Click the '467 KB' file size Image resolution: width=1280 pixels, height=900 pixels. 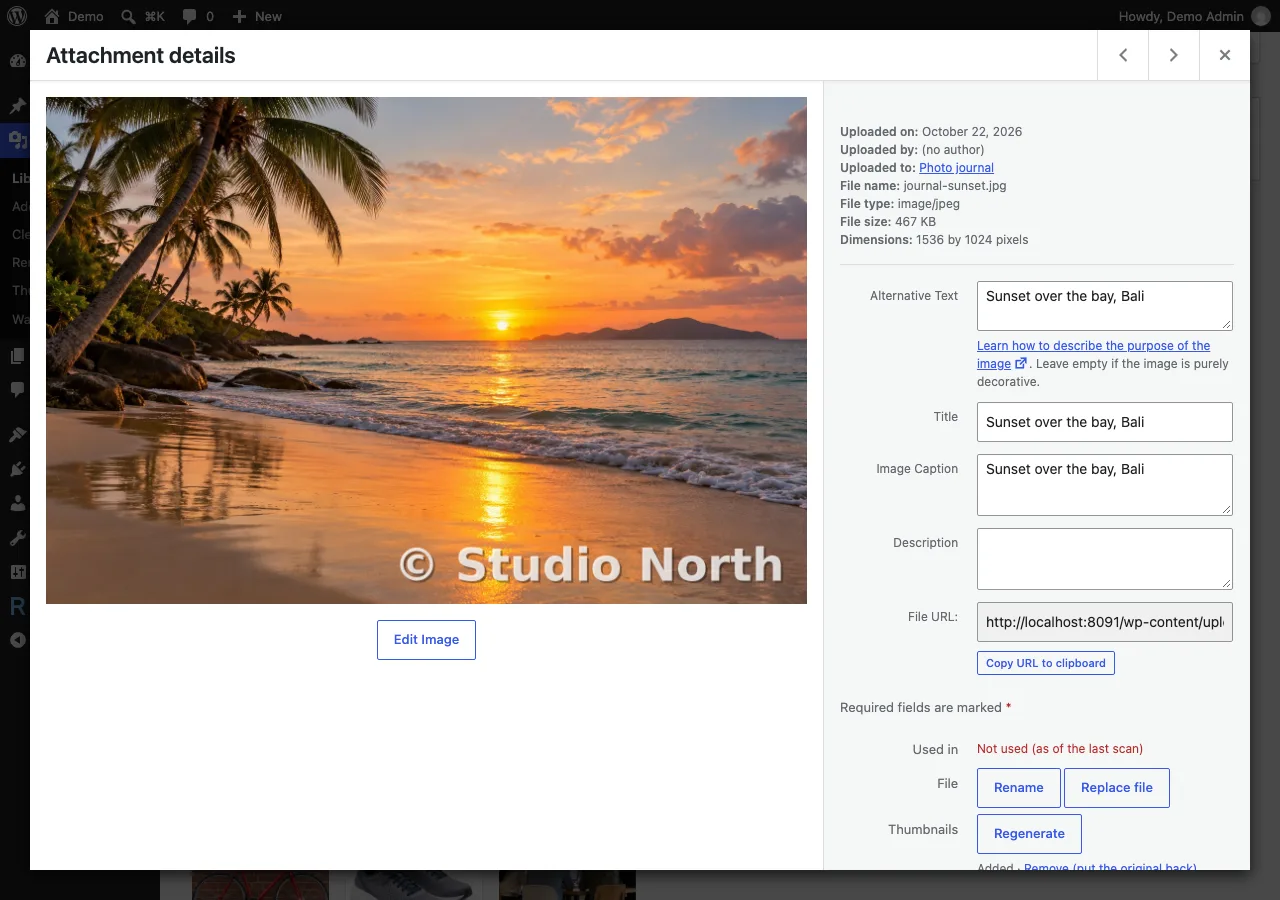pyautogui.click(x=915, y=222)
